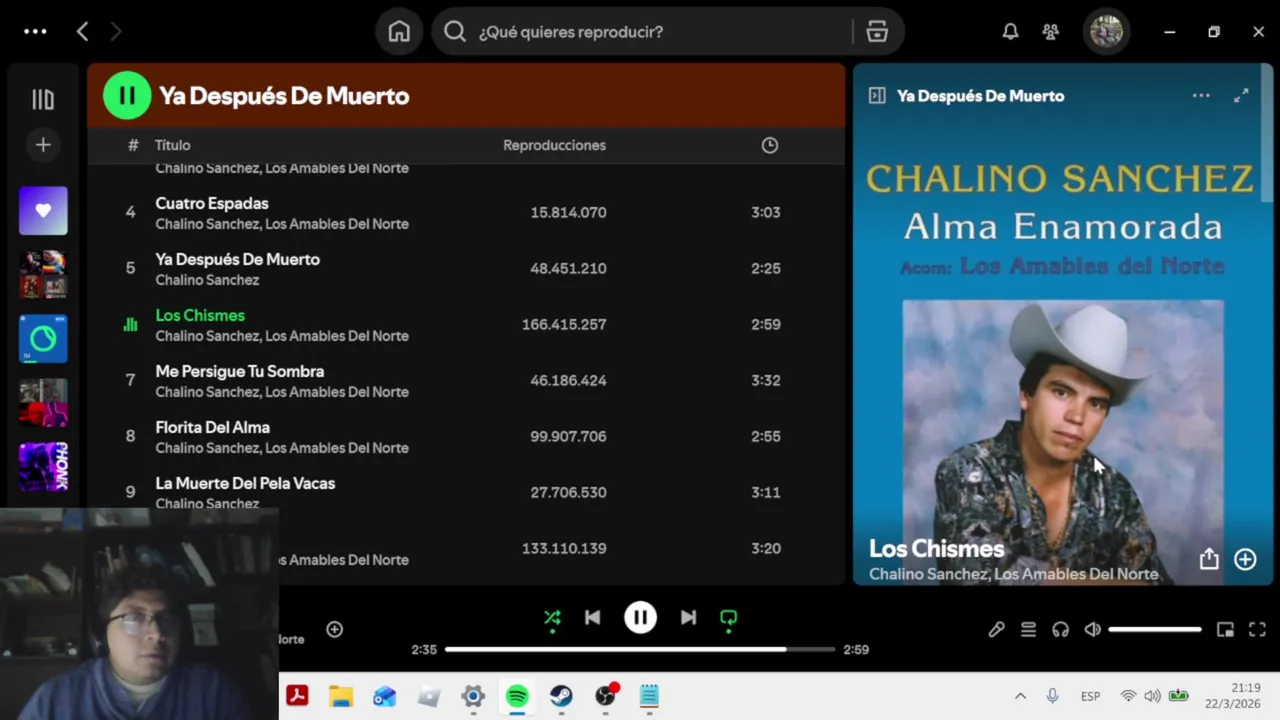Collapse the Now Playing panel icon

tap(877, 96)
